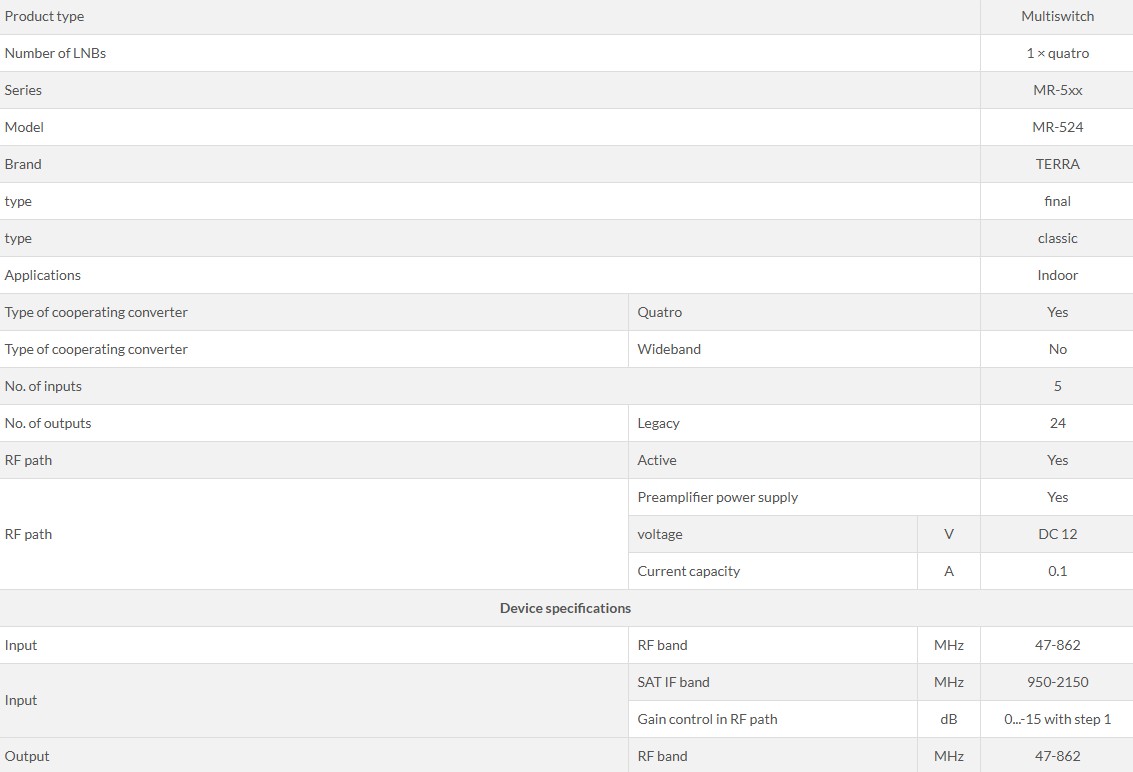Click the TERRA brand value
Screen dimensions: 1133x772
click(1057, 164)
